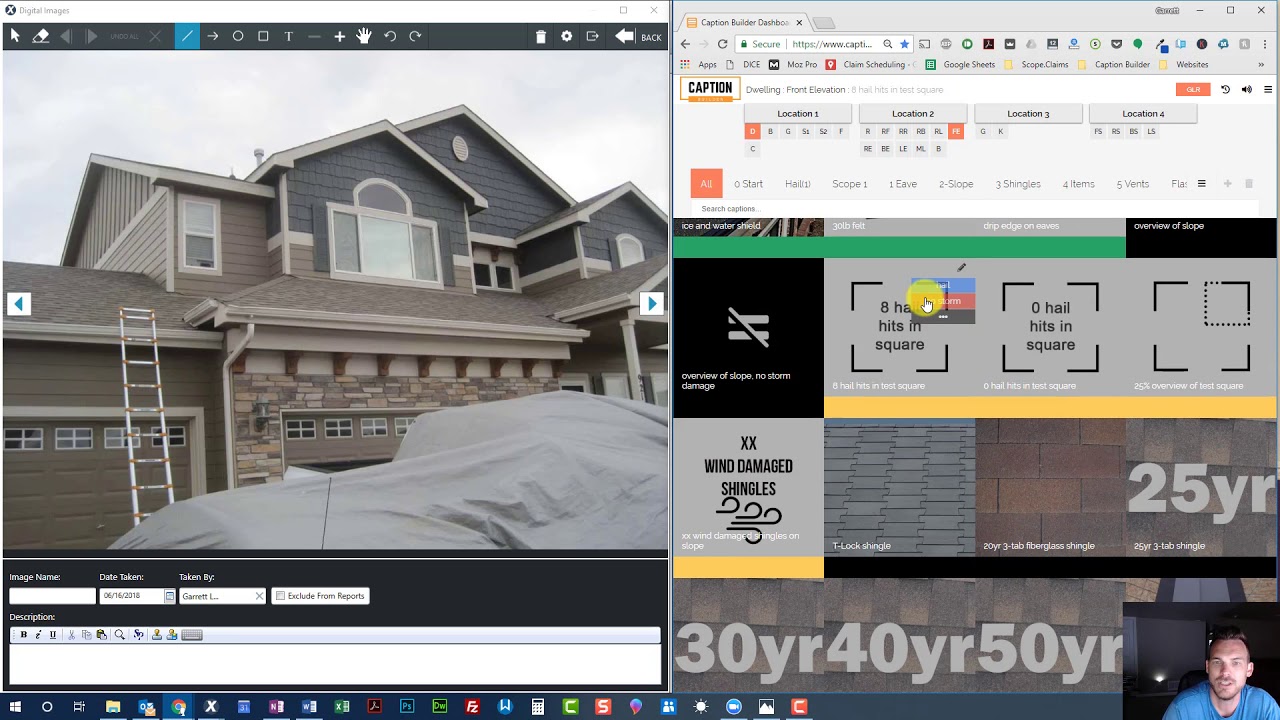Open Digital Images settings gear

tap(567, 36)
